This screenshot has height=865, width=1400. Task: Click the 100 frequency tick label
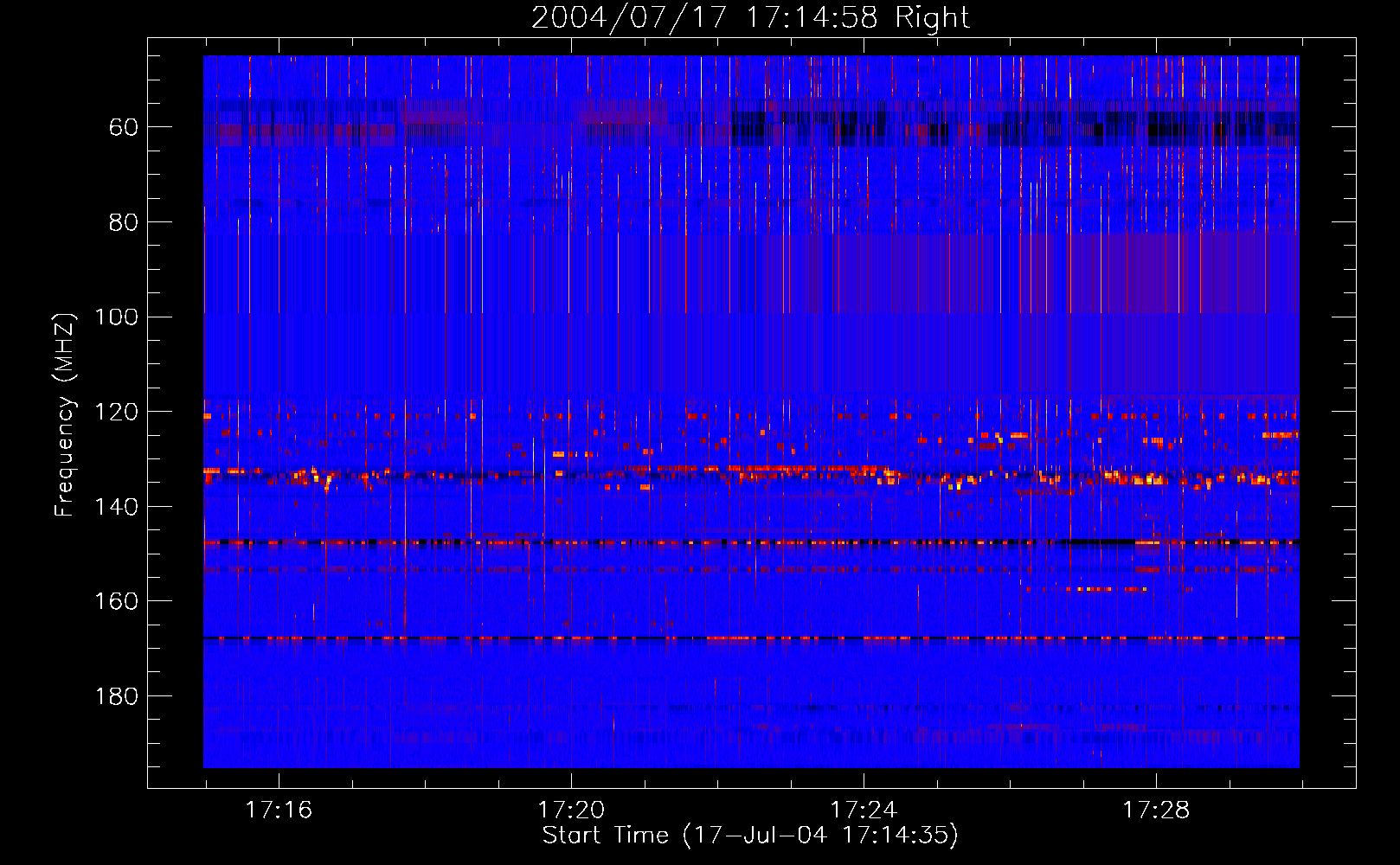117,317
